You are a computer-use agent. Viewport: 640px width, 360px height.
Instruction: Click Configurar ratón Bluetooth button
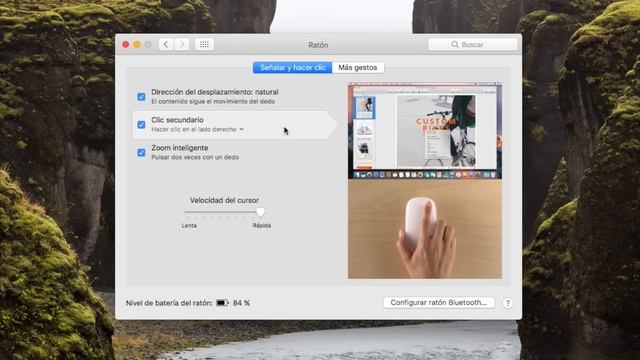coord(439,302)
